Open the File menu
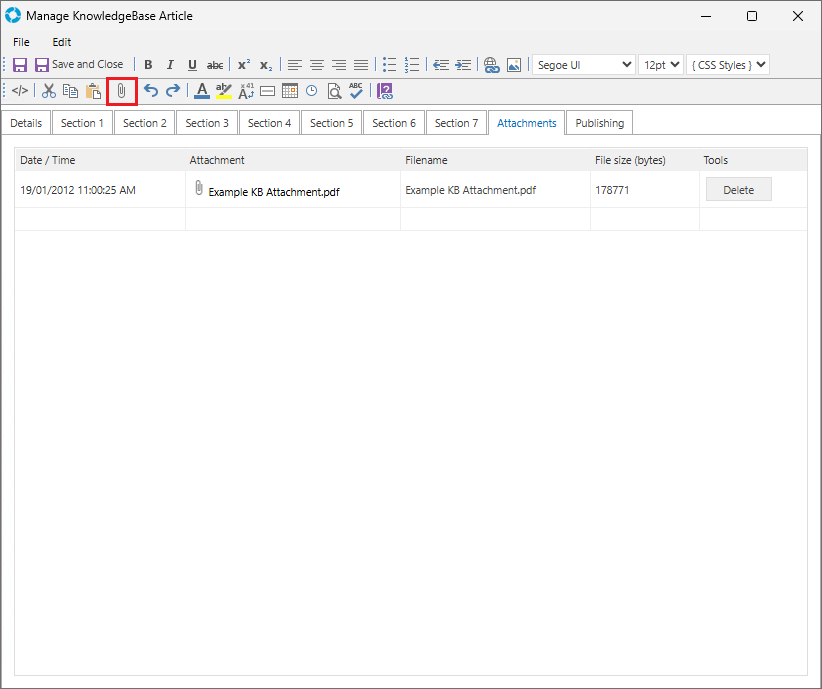 pyautogui.click(x=21, y=42)
